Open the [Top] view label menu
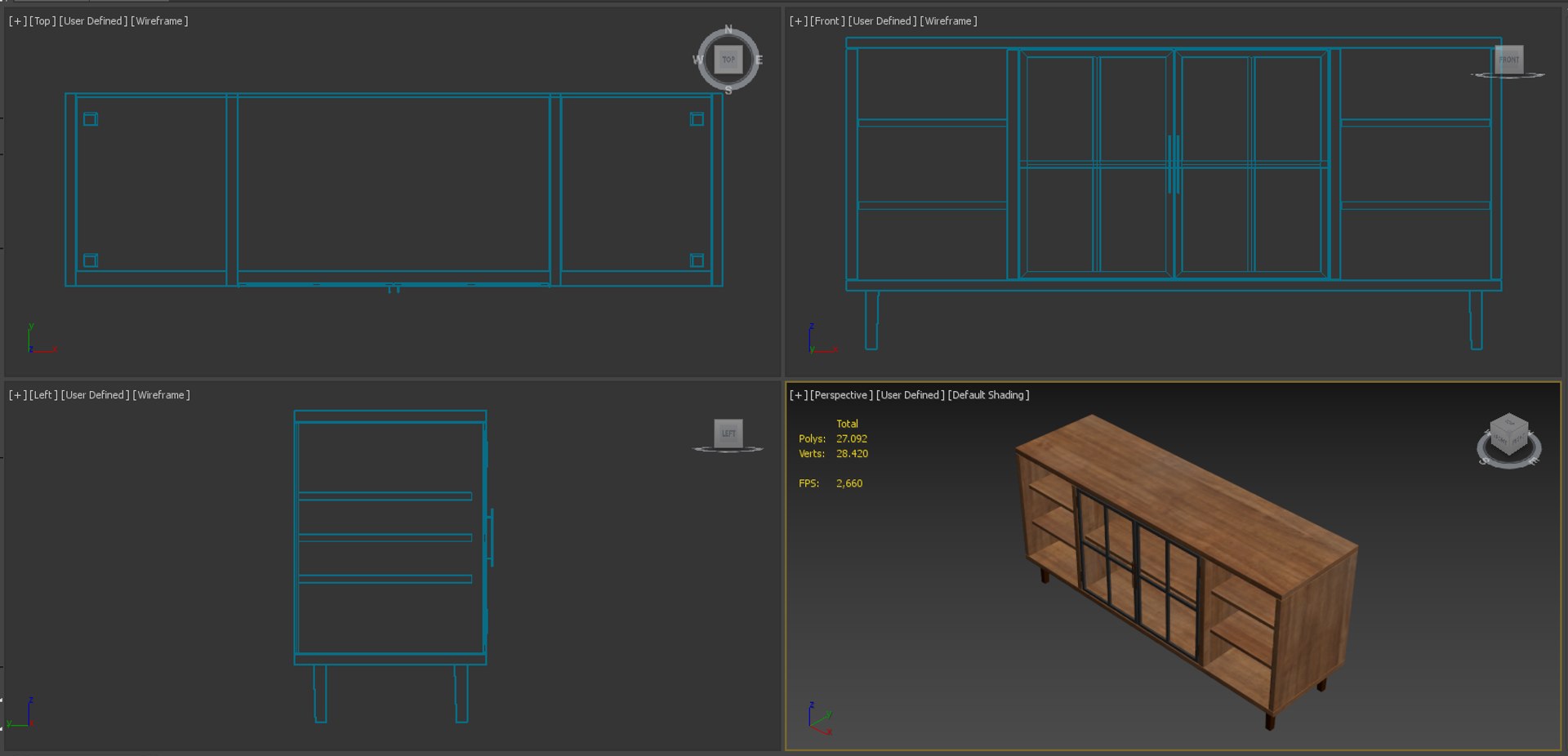This screenshot has width=1568, height=756. point(42,21)
